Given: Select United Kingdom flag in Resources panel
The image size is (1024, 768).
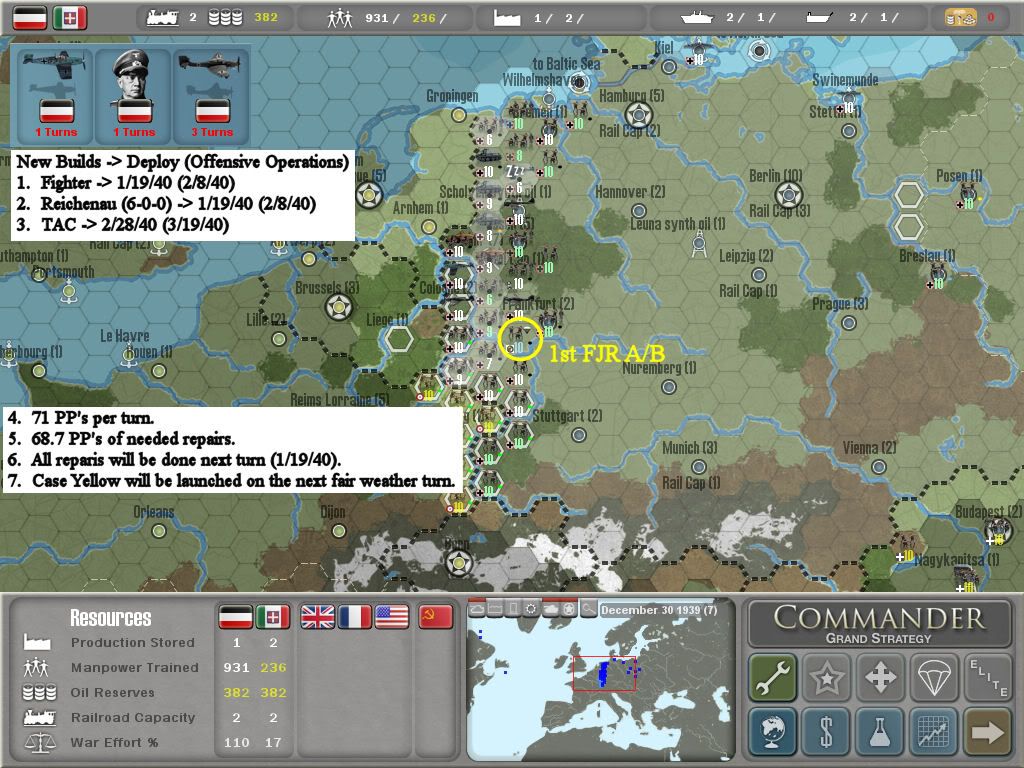Looking at the screenshot, I should (x=317, y=616).
